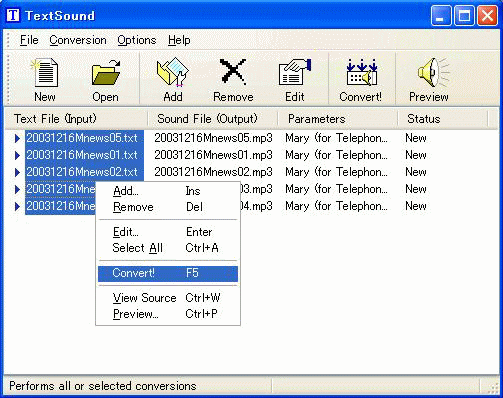Click the New document toolbar icon

(x=45, y=73)
